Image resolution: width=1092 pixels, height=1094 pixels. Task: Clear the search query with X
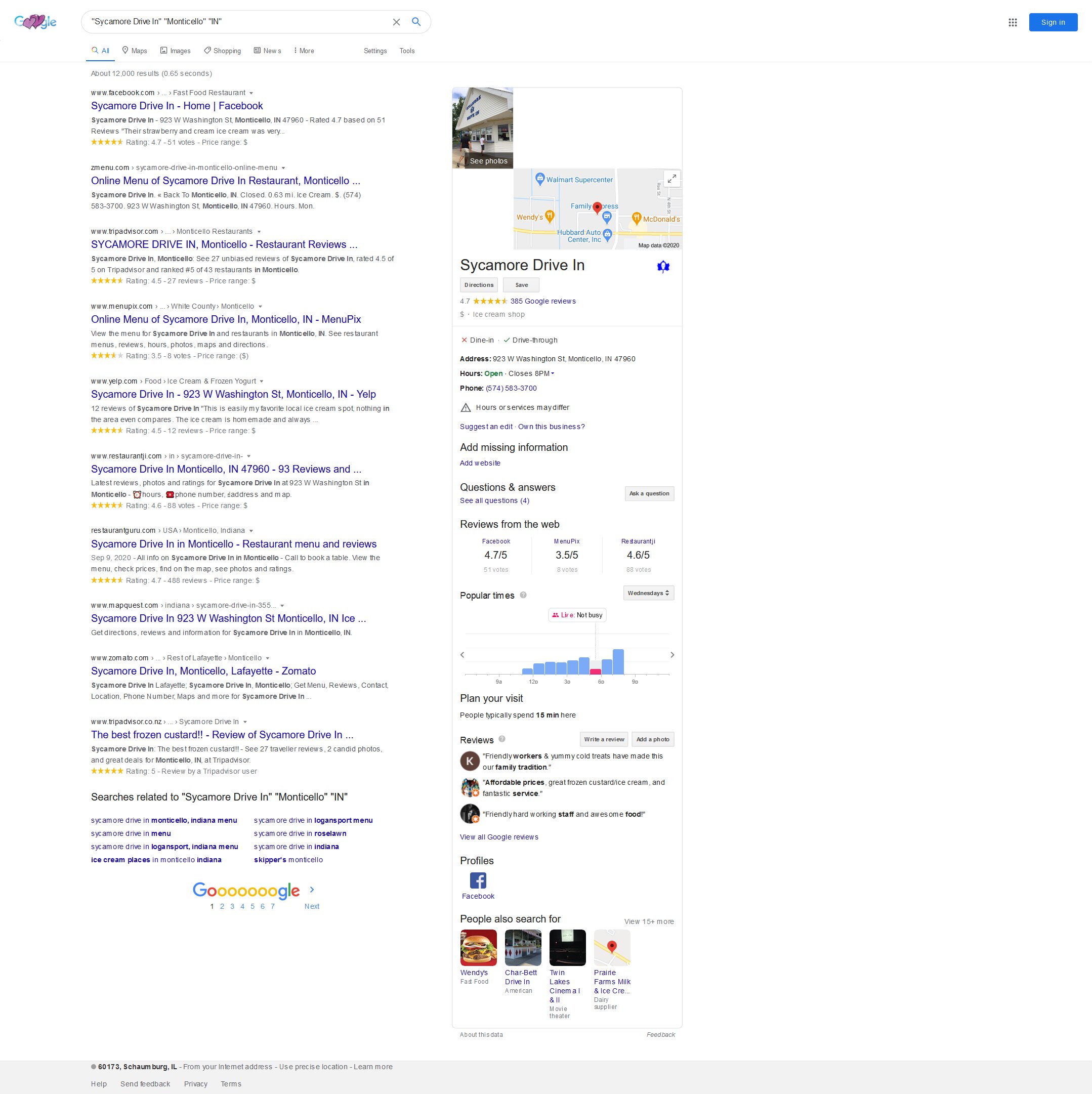tap(397, 22)
